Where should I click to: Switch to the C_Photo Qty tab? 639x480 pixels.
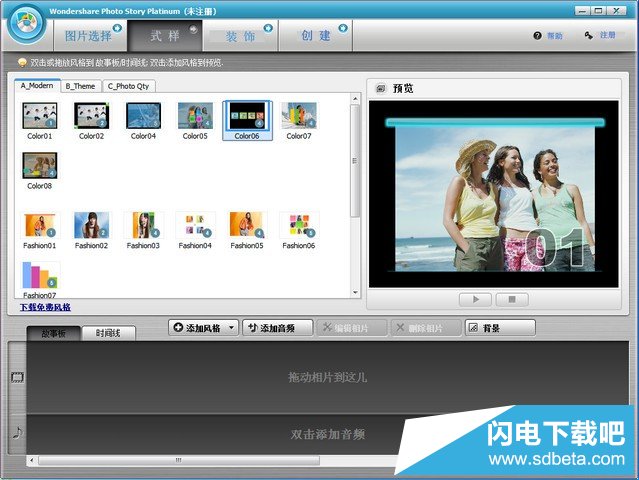(x=128, y=86)
